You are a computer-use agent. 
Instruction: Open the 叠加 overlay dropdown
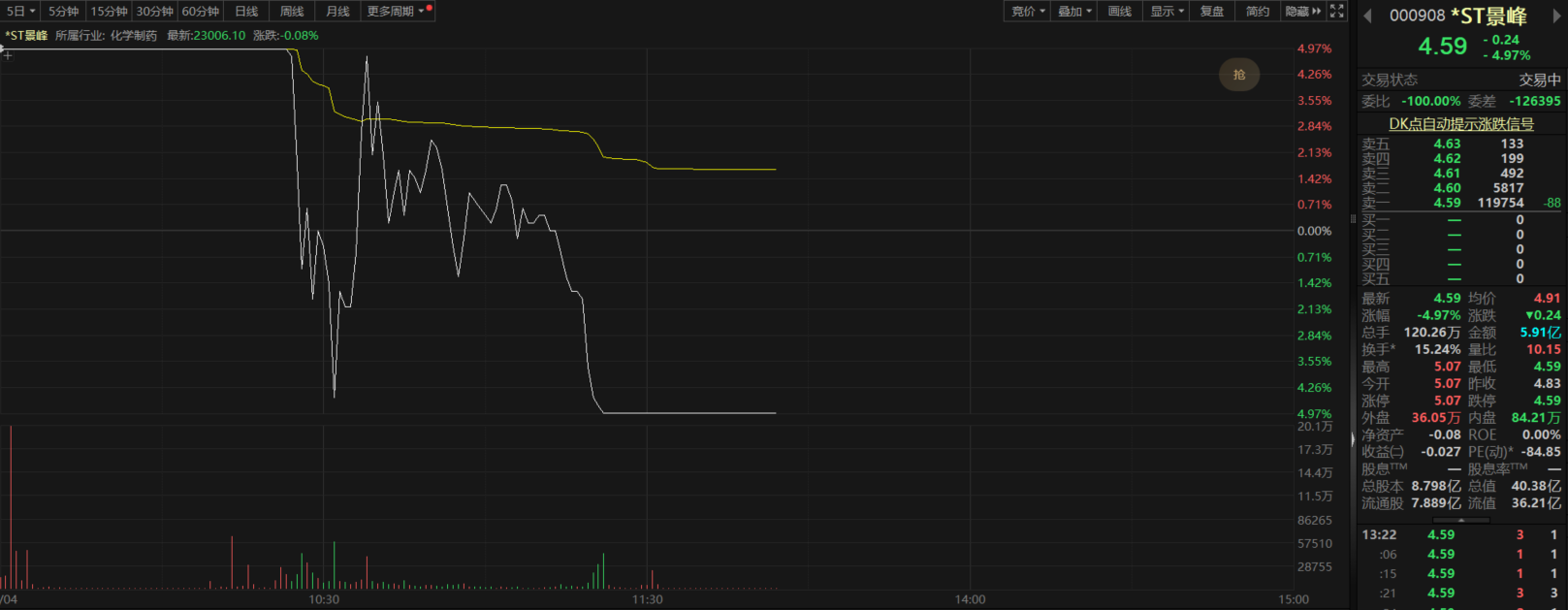point(1074,11)
